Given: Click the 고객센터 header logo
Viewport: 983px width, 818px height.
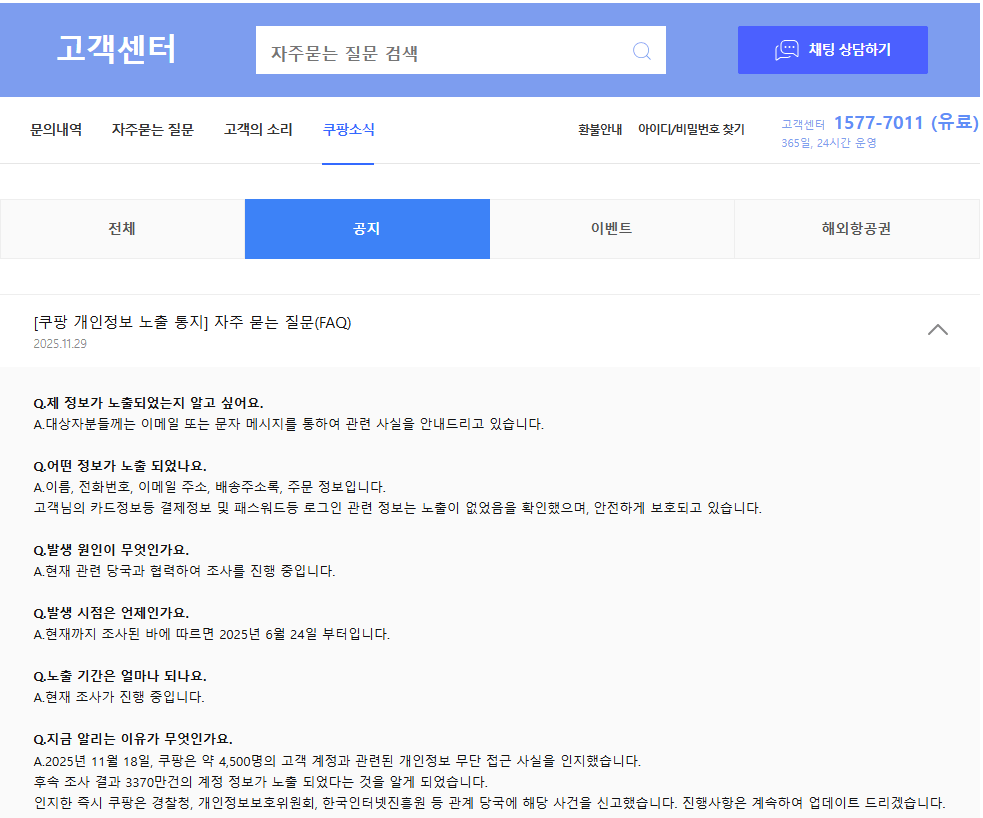Looking at the screenshot, I should click(116, 49).
